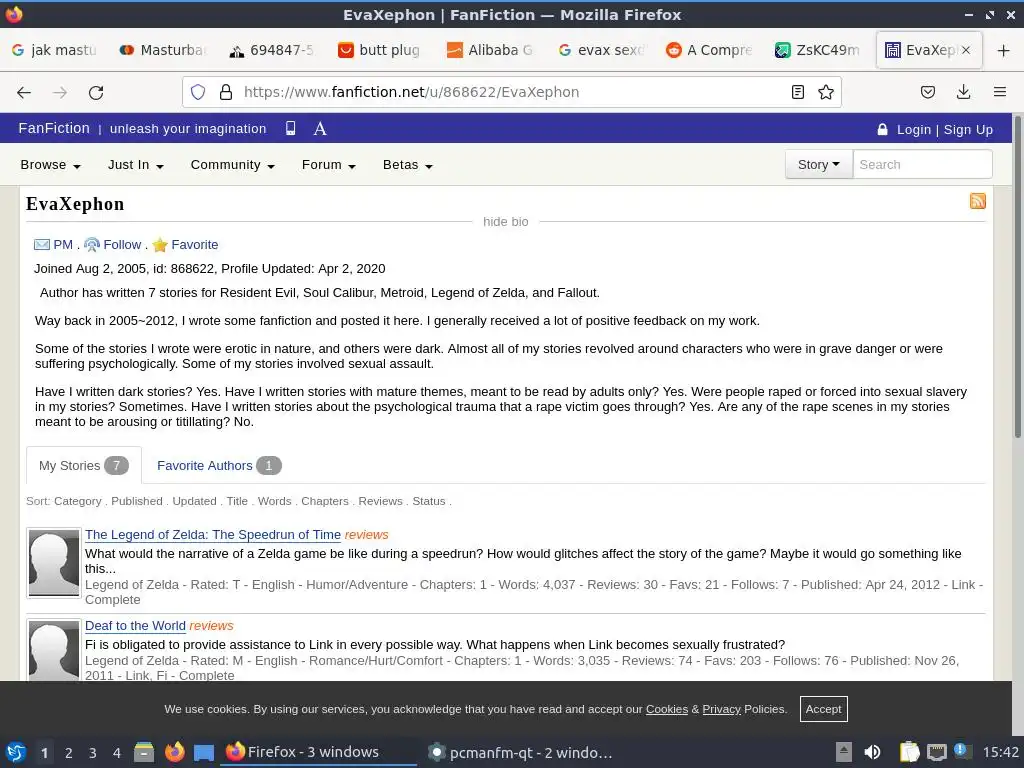
Task: Select the Favorite Authors tab
Action: click(x=219, y=466)
